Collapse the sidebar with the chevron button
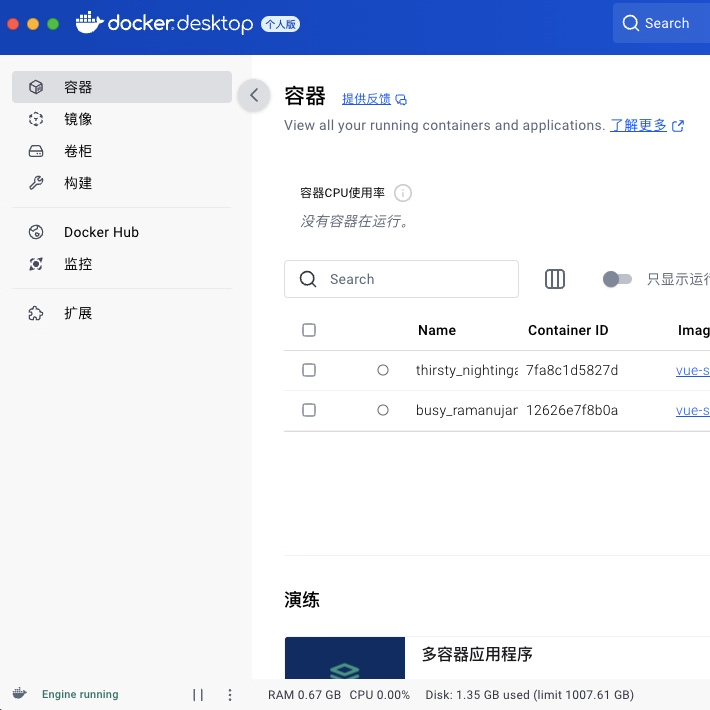 pos(254,95)
